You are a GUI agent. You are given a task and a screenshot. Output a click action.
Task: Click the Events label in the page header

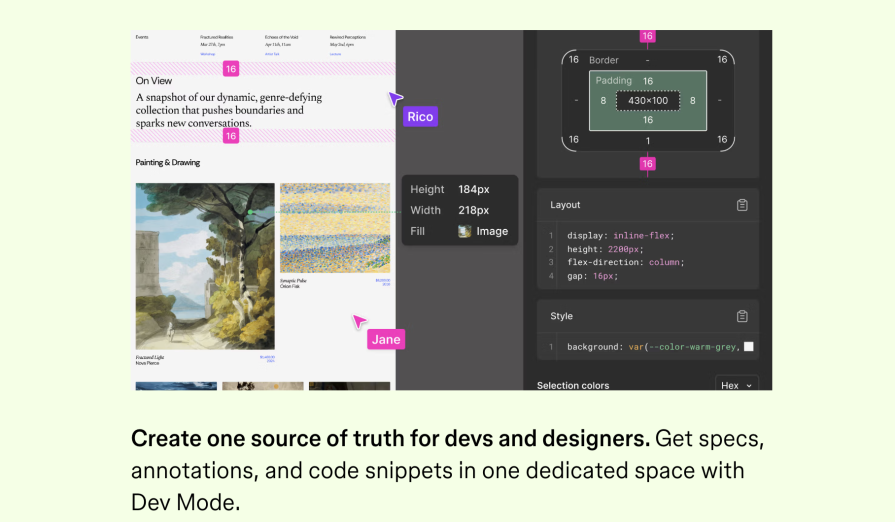(x=142, y=38)
